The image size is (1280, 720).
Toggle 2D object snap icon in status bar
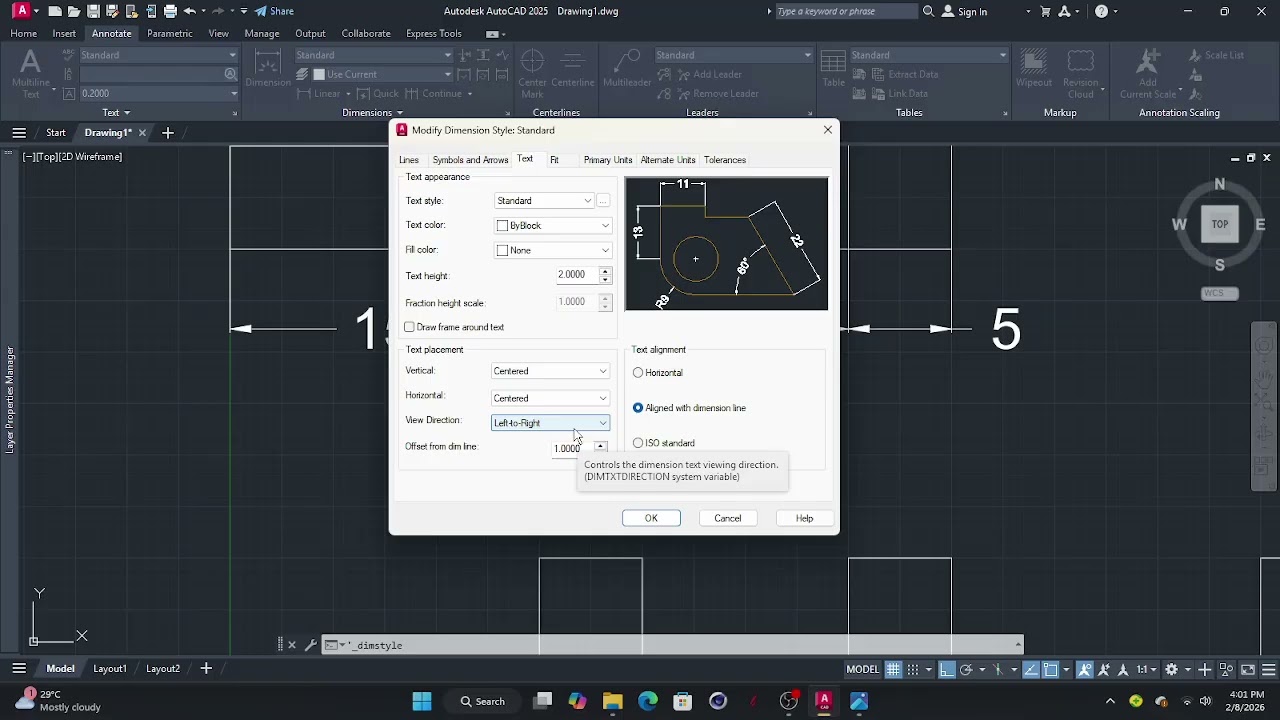1051,670
